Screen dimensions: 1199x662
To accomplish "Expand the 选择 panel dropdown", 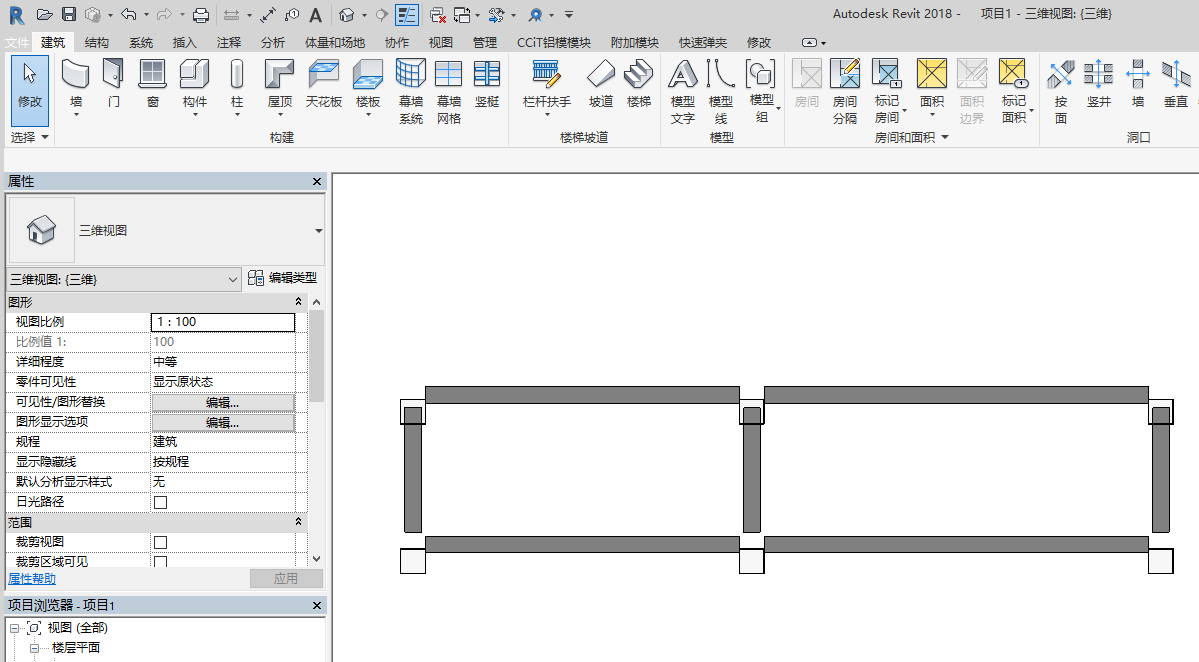I will (30, 138).
